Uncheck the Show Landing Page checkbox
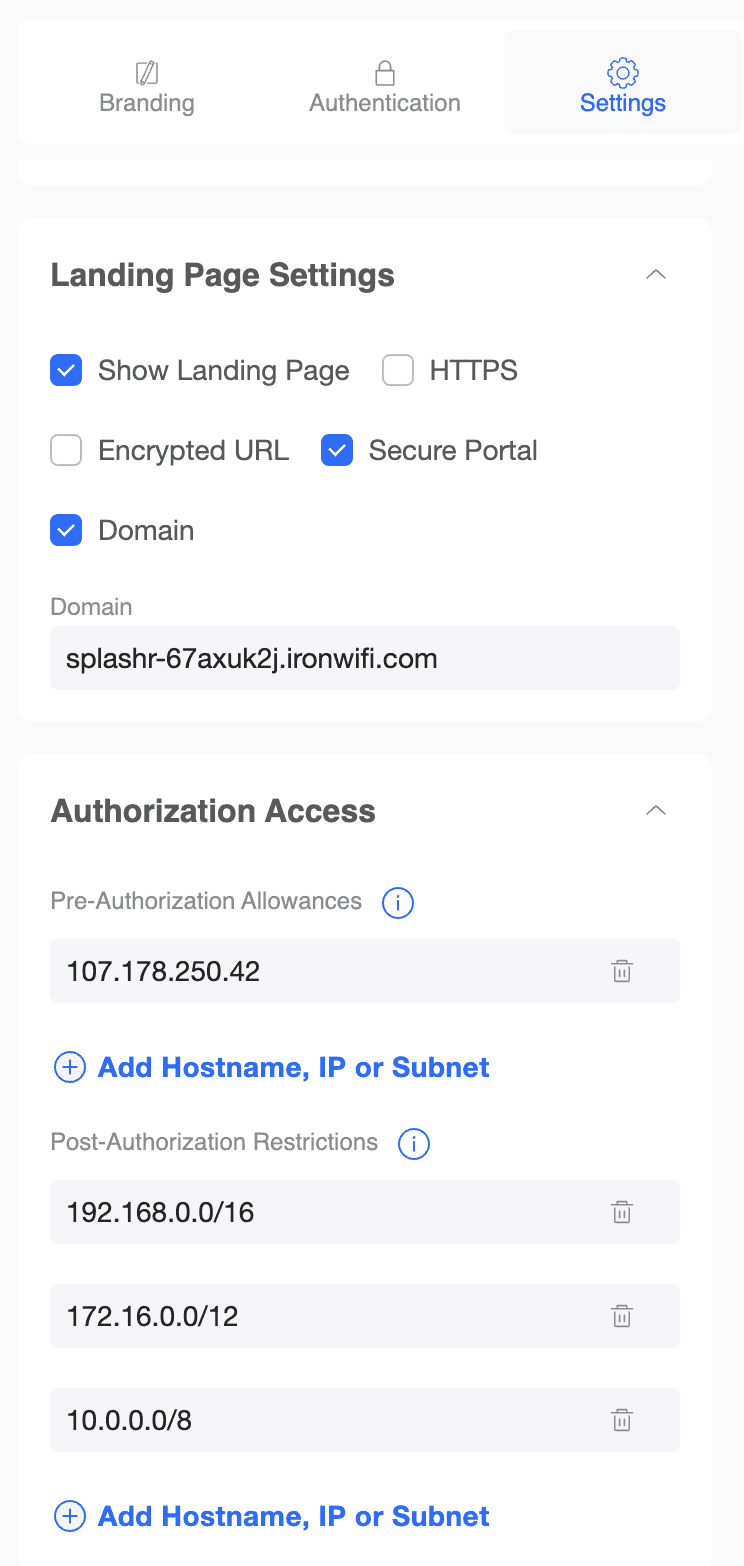 point(66,371)
